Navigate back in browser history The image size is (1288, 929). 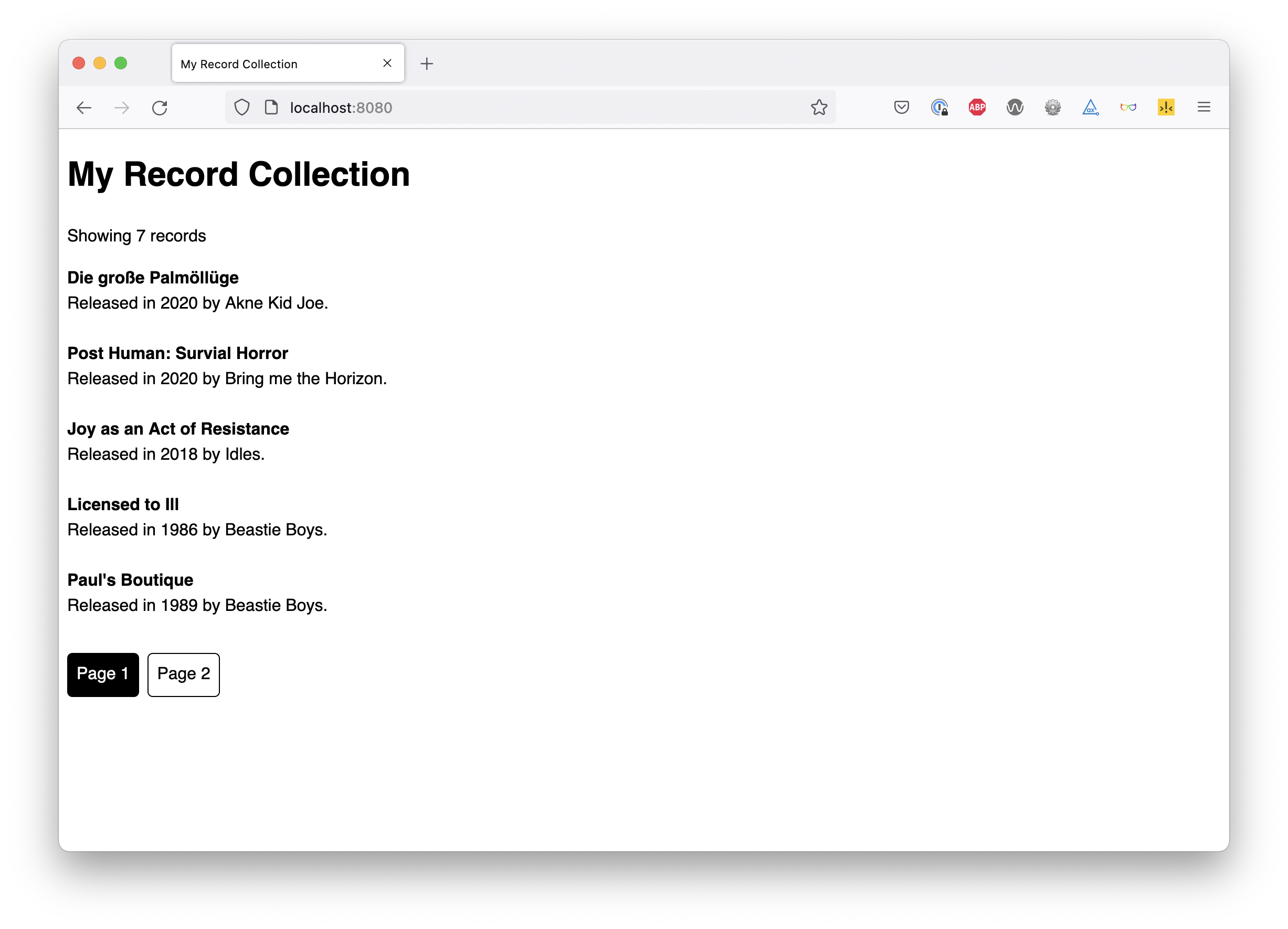83,107
